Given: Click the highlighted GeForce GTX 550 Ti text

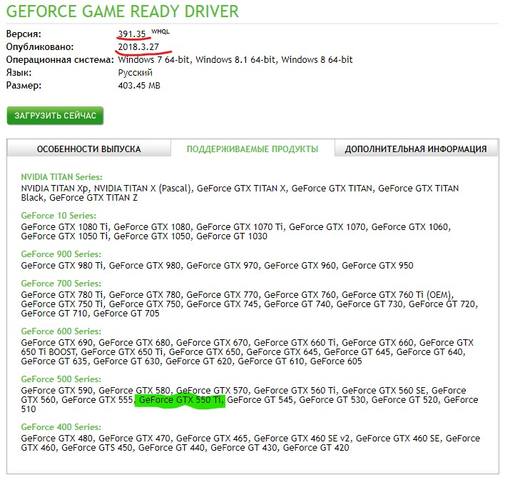Looking at the screenshot, I should click(x=180, y=400).
